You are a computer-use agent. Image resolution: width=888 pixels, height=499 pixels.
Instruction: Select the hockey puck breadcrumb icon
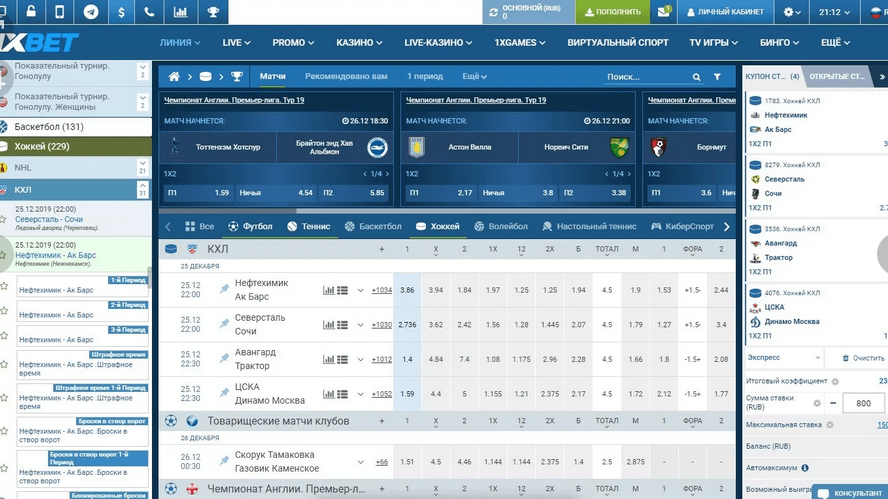coord(206,76)
